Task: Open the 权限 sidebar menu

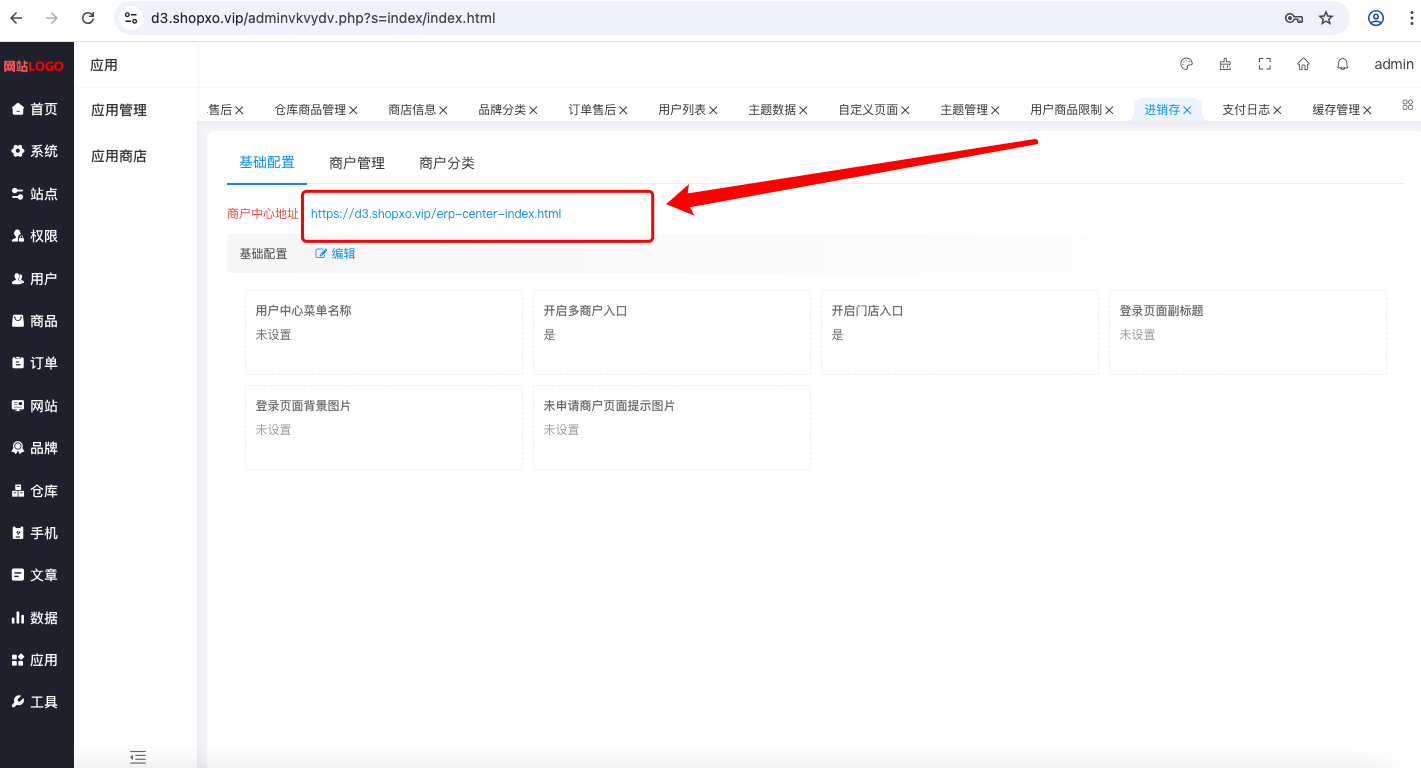Action: pyautogui.click(x=36, y=236)
